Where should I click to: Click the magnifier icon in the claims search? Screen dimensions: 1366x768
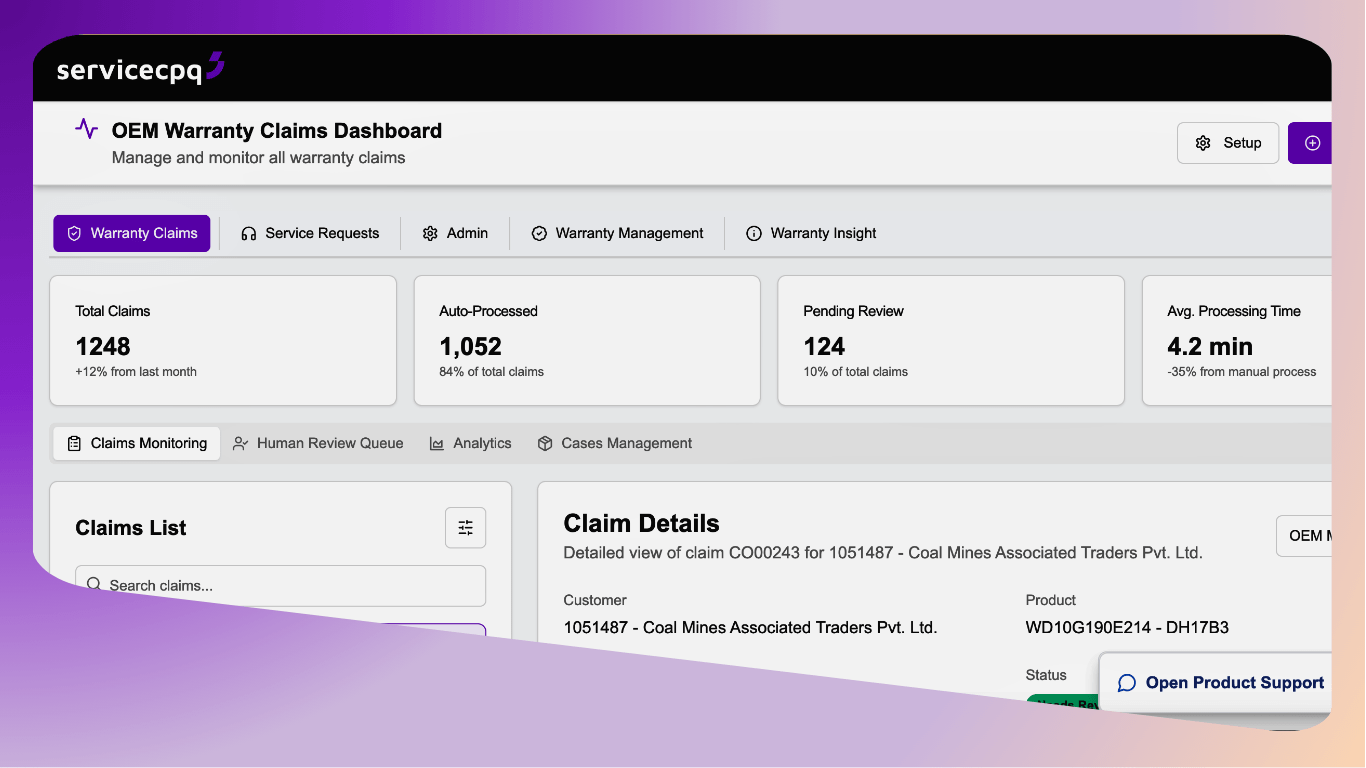(x=94, y=585)
